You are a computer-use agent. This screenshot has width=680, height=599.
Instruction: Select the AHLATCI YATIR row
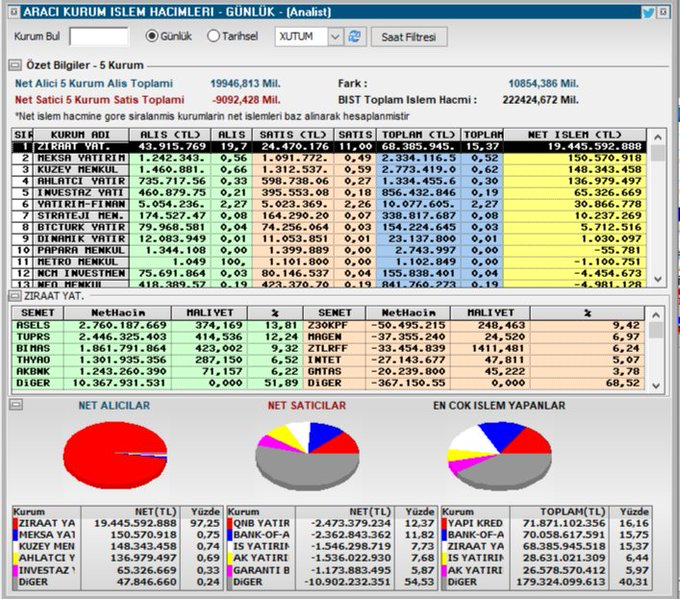tap(329, 181)
